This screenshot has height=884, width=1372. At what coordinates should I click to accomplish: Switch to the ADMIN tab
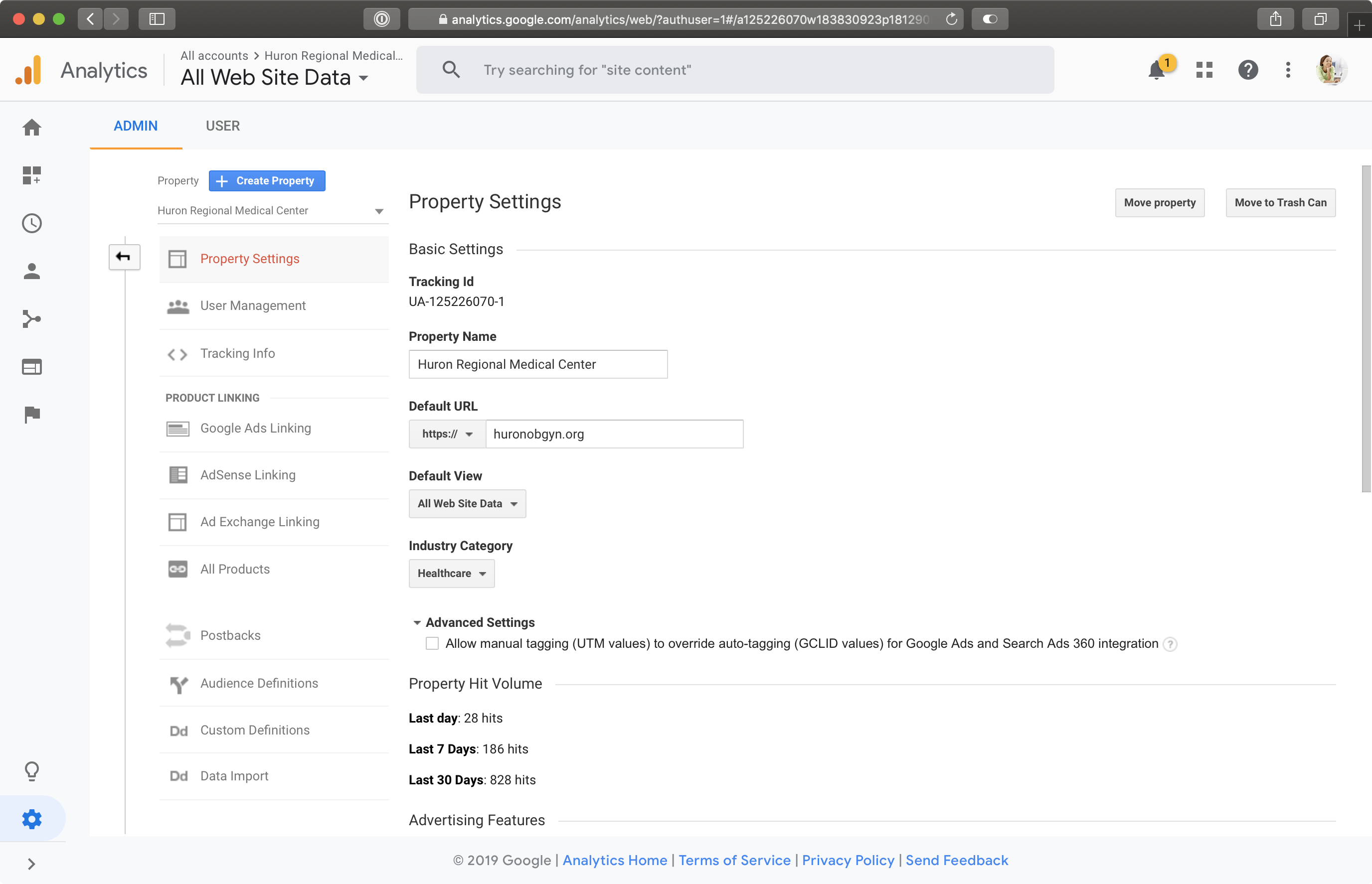[x=136, y=126]
